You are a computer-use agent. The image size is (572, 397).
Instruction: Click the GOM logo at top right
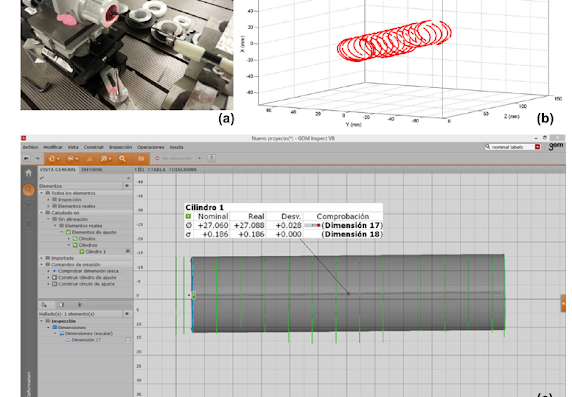pyautogui.click(x=556, y=146)
